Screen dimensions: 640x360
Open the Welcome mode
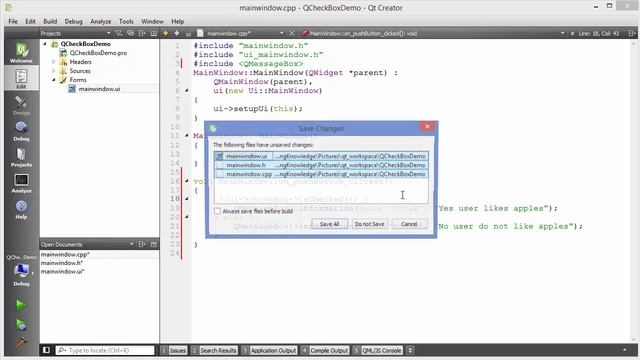pos(21,53)
